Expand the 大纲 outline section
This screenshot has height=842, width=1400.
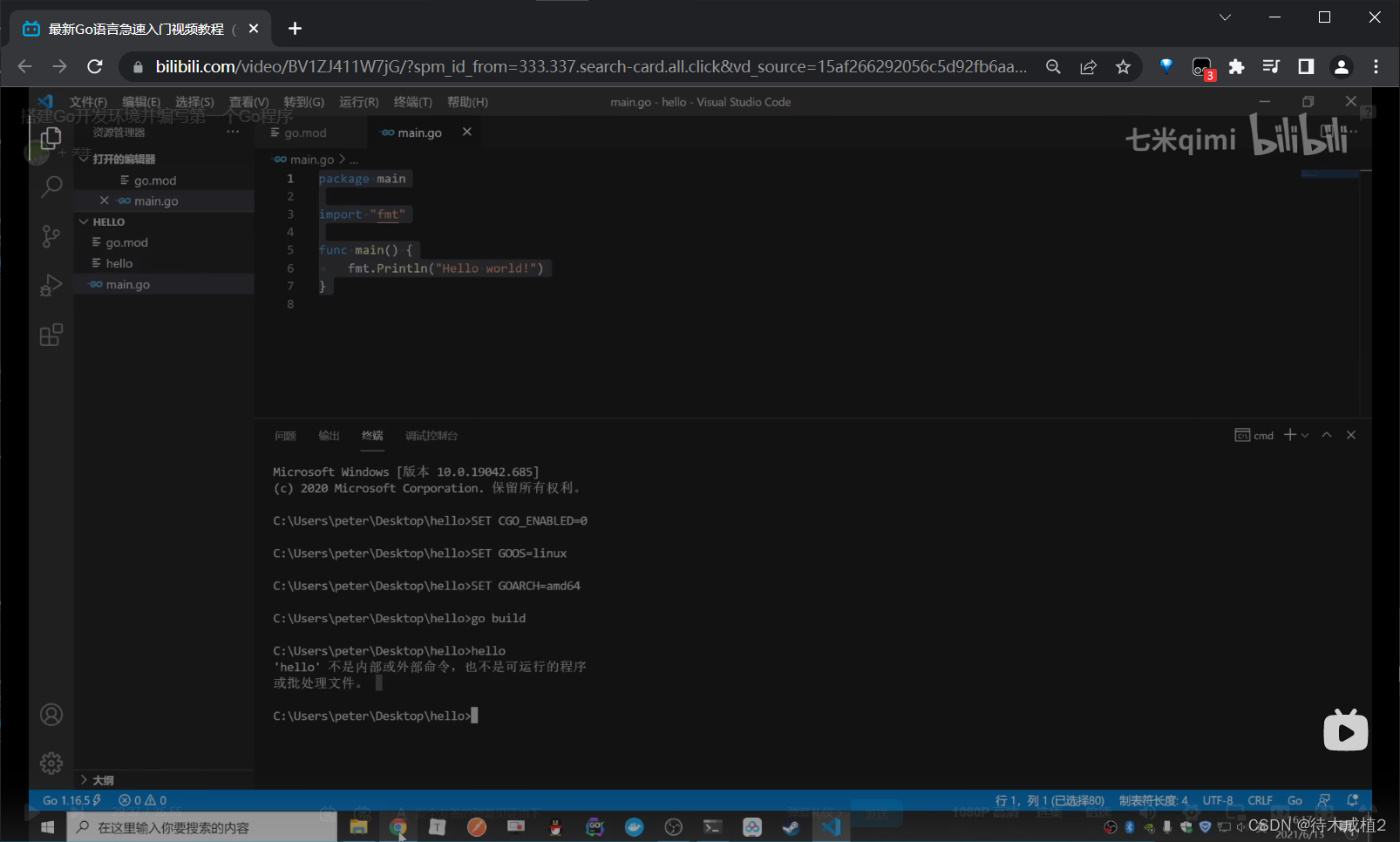pos(85,780)
